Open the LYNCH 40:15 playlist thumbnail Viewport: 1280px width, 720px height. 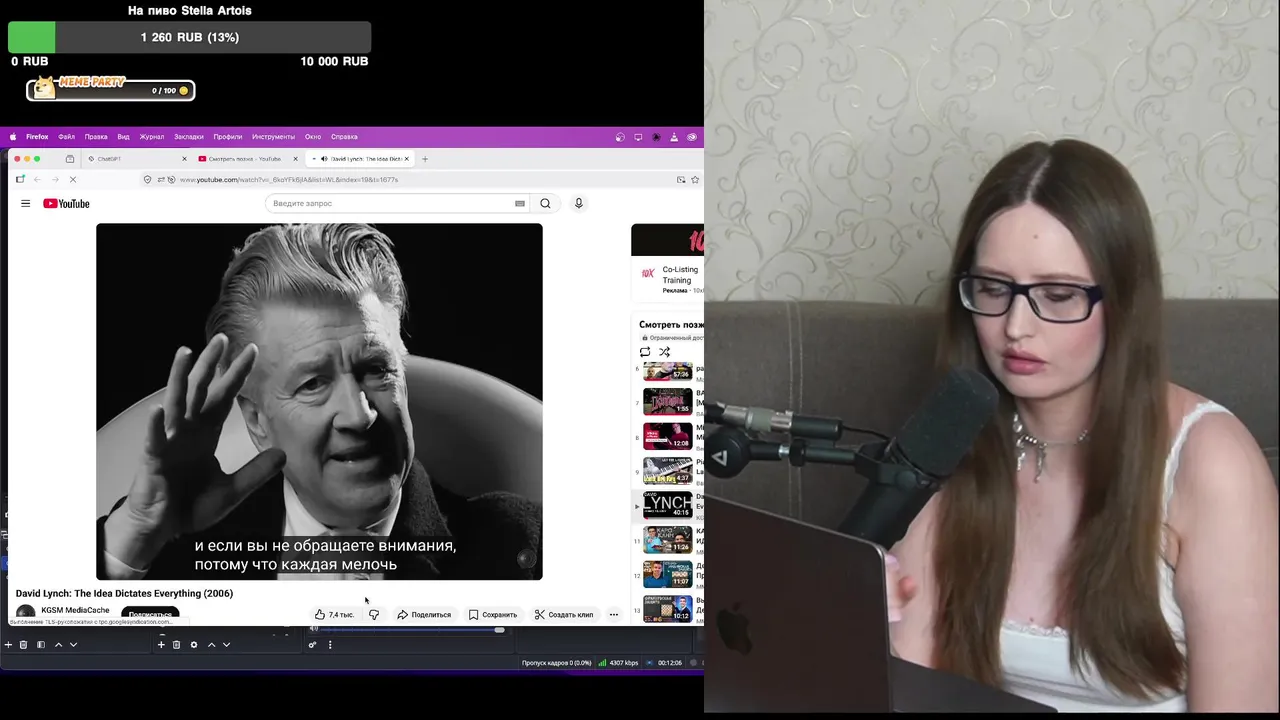(x=667, y=505)
